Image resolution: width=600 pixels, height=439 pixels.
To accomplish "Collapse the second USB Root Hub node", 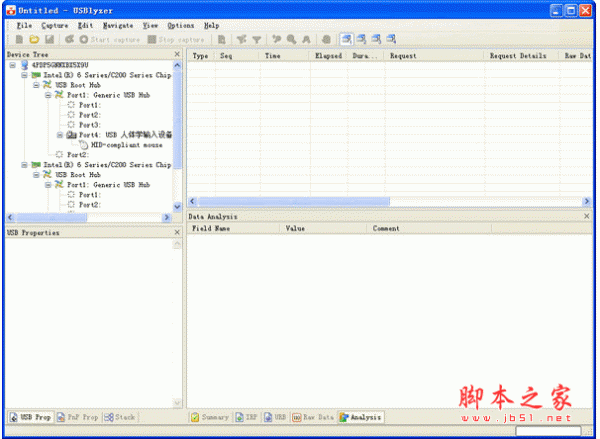I will click(36, 175).
